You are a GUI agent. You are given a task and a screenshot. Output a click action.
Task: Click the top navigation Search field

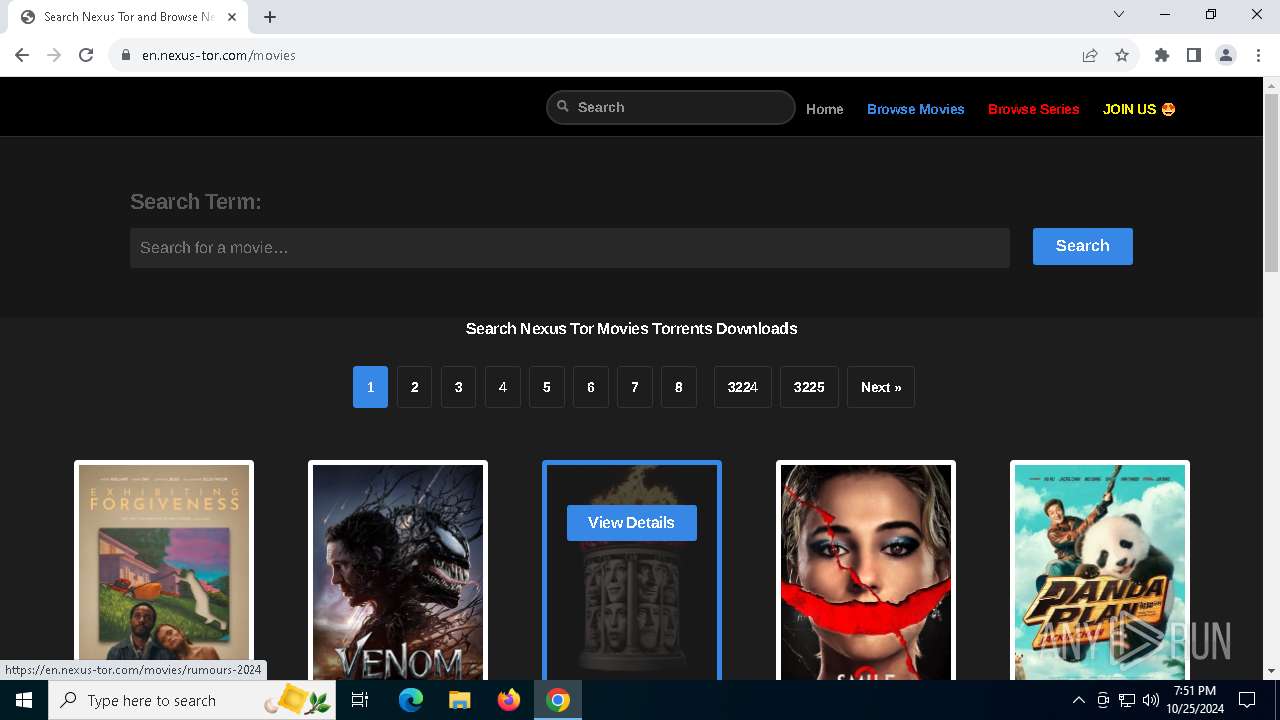pos(671,107)
